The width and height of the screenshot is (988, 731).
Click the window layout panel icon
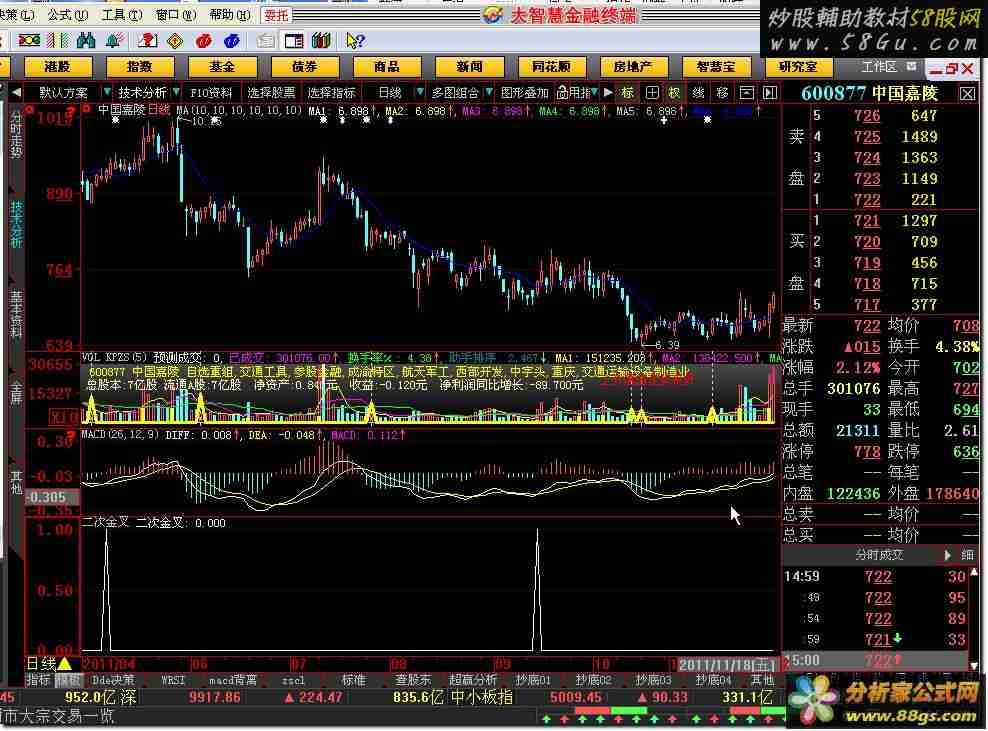294,41
